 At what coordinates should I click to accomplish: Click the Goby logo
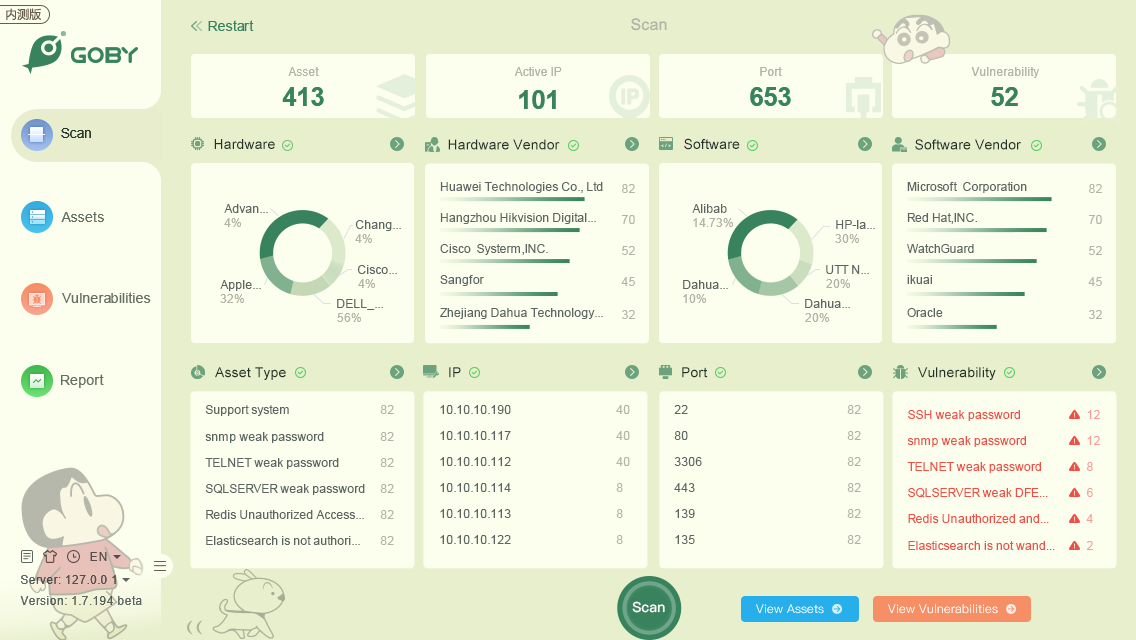coord(81,53)
